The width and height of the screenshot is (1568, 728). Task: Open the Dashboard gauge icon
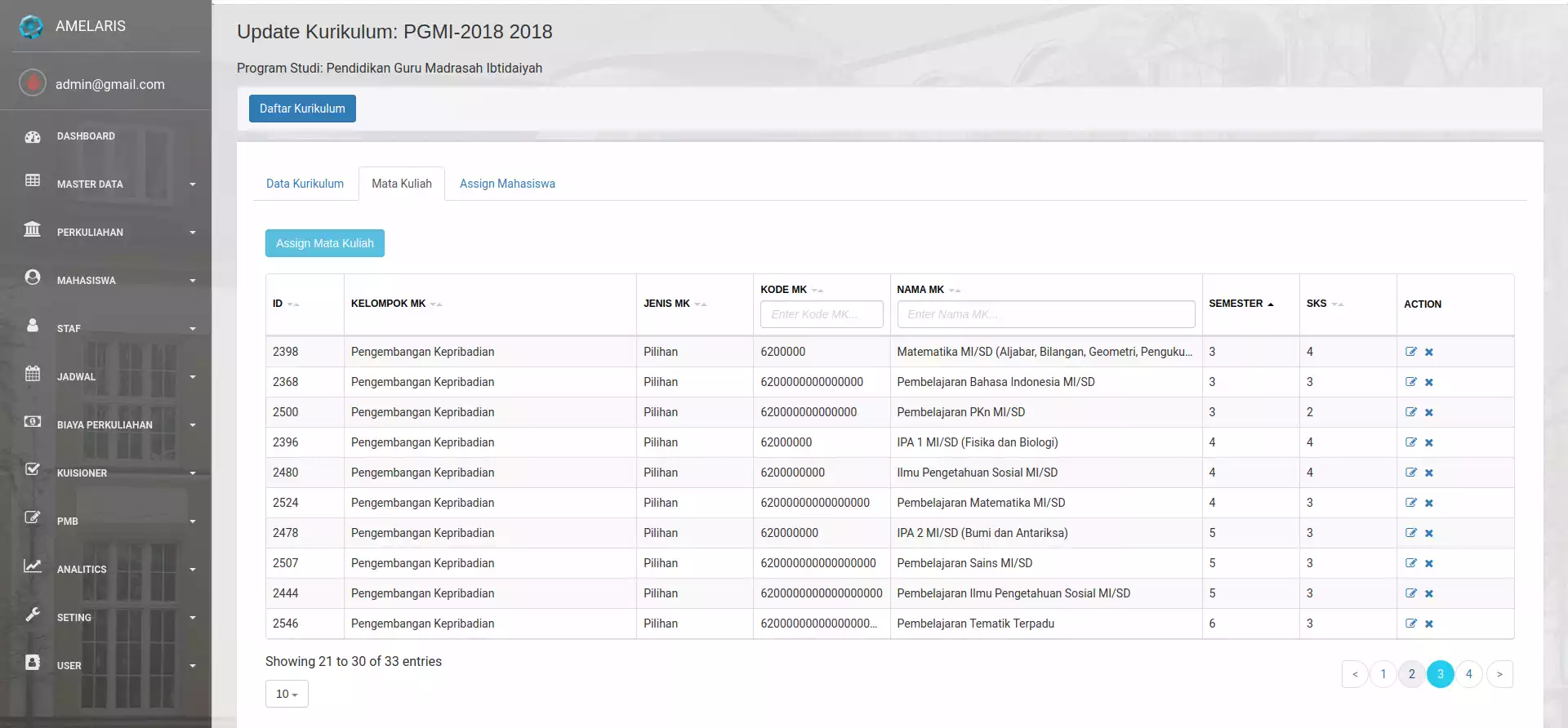33,136
